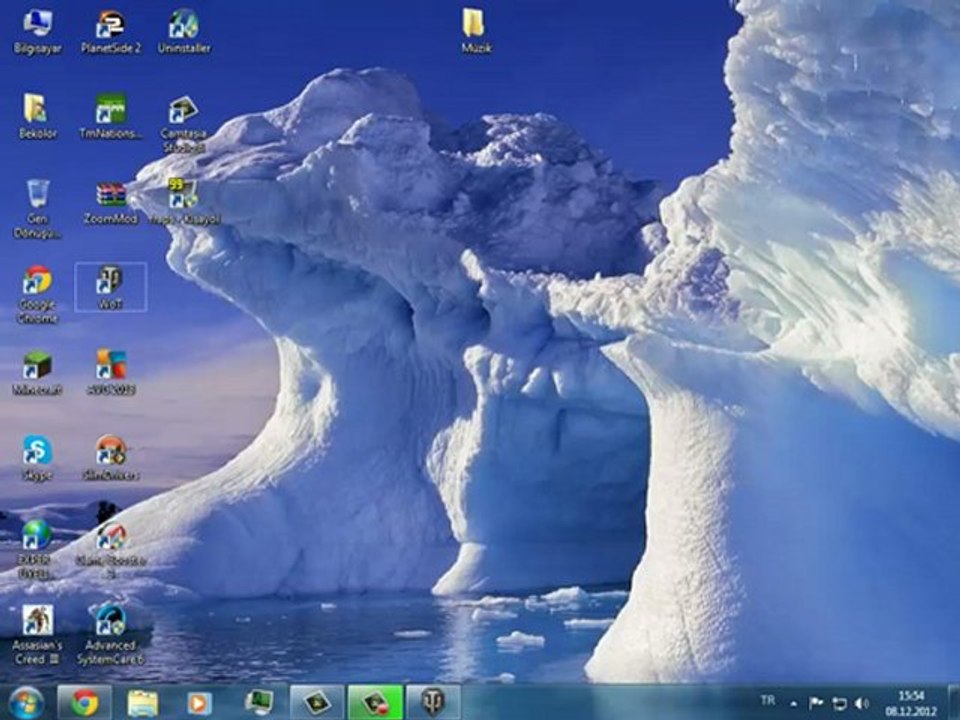Open Windows Explorer from the taskbar
This screenshot has width=960, height=720.
(142, 703)
